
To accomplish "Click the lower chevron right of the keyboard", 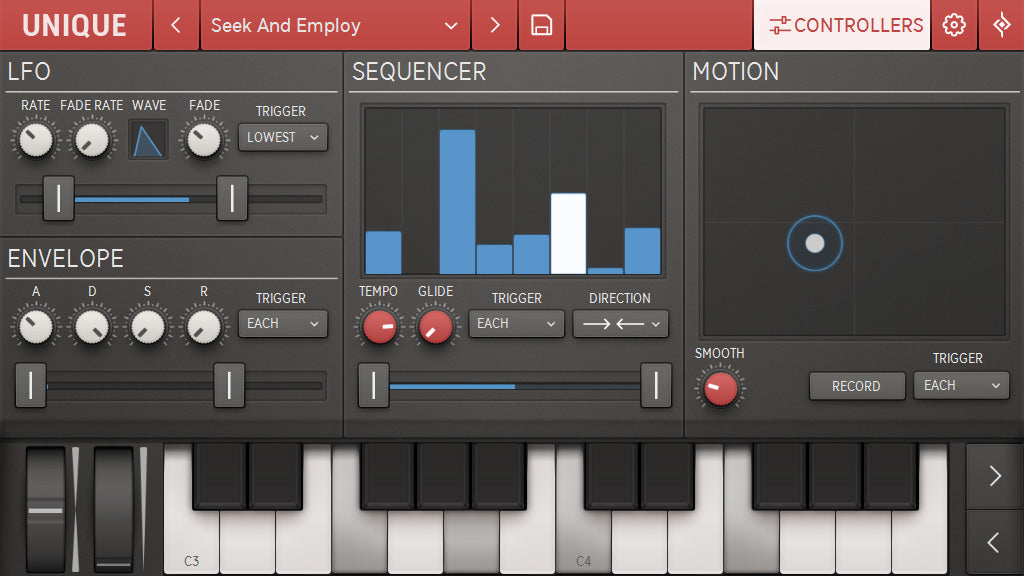I will point(993,542).
